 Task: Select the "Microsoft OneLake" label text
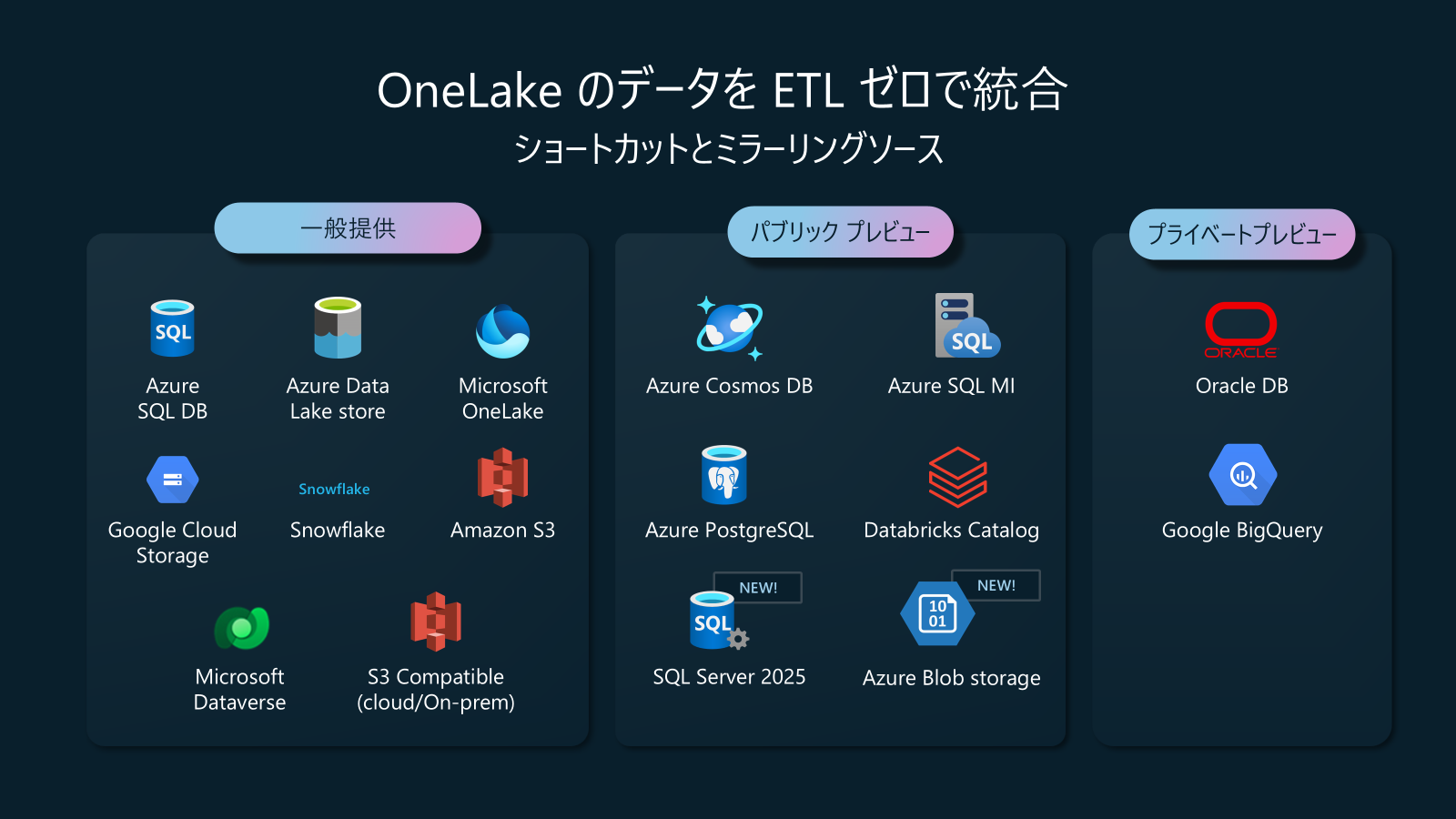[x=503, y=399]
